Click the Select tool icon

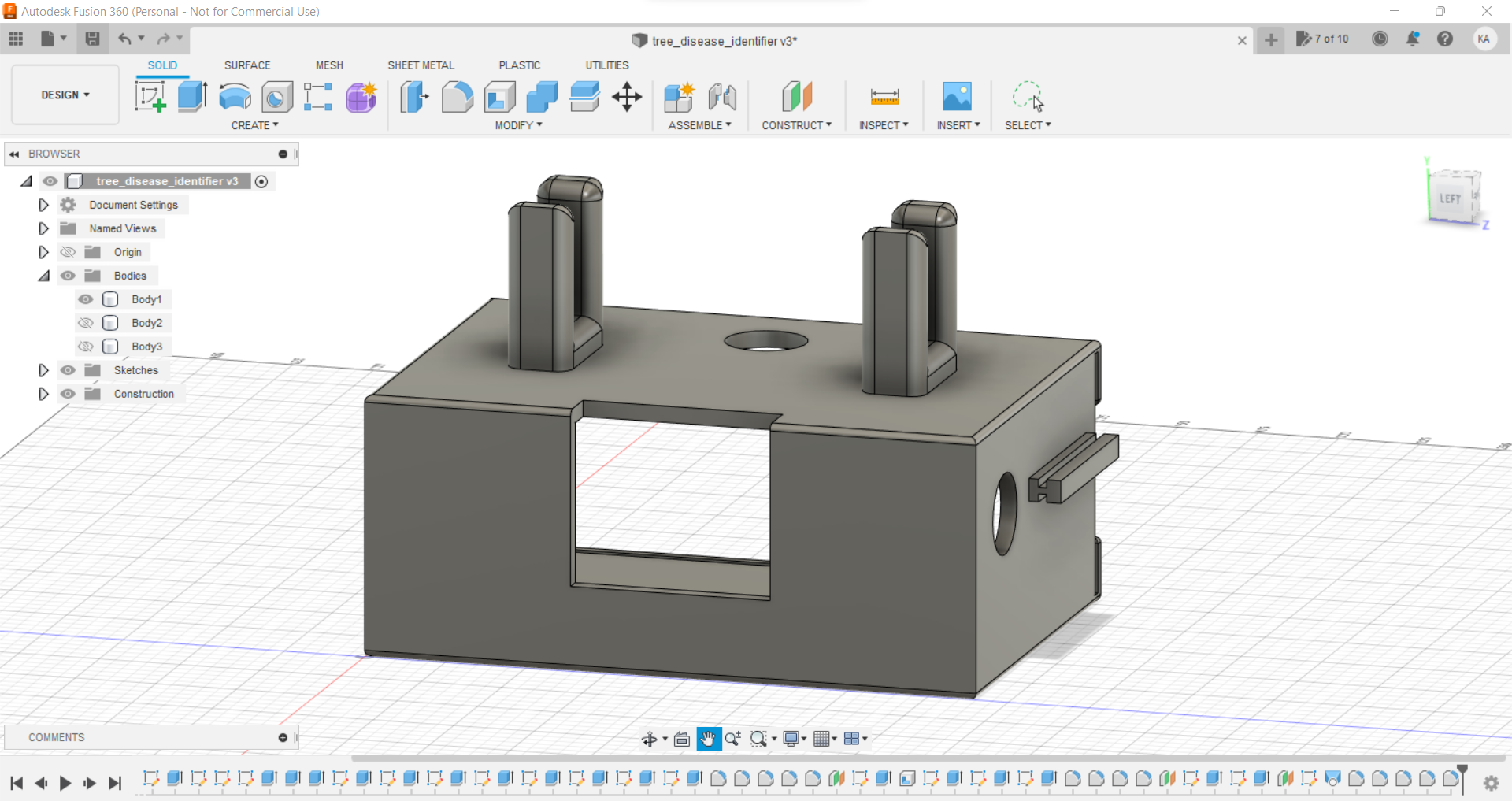1028,97
